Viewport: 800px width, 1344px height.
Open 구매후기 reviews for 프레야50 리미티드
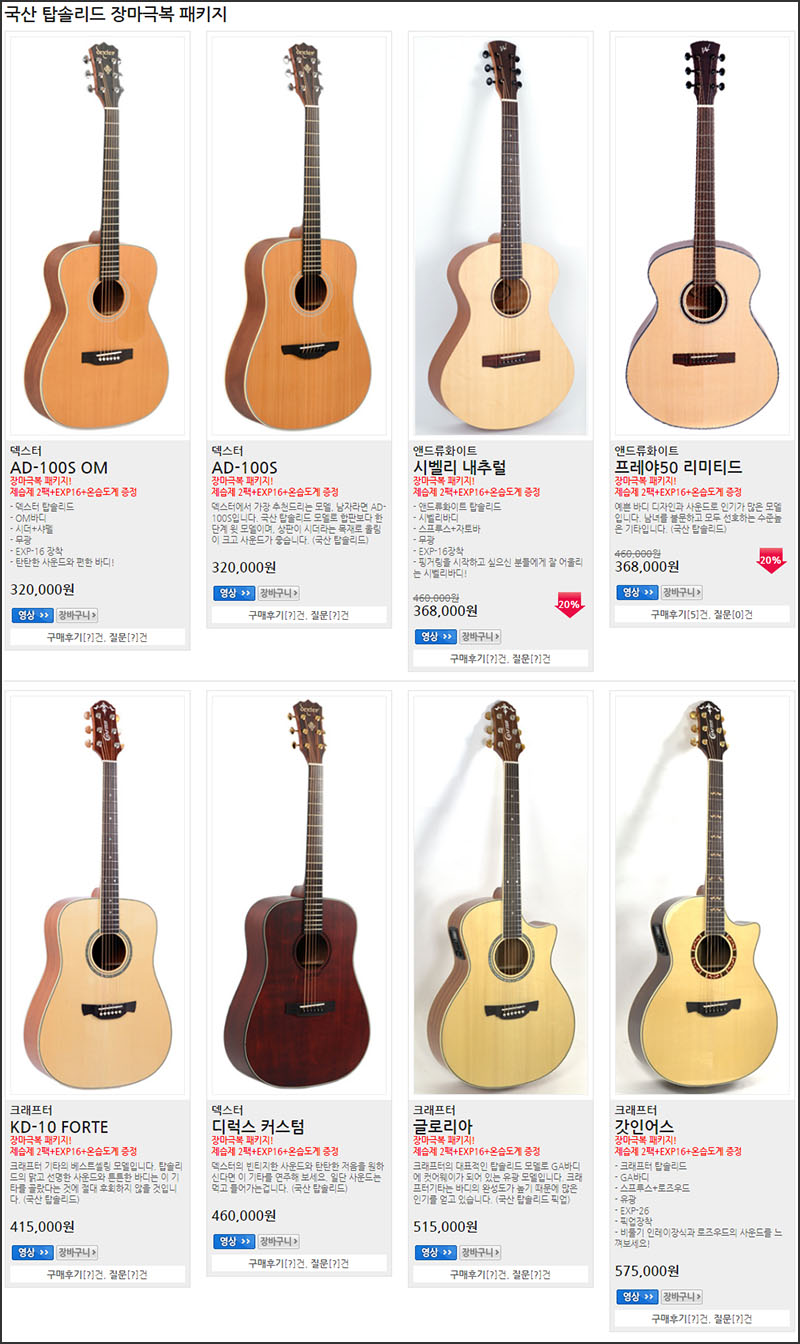(x=680, y=614)
